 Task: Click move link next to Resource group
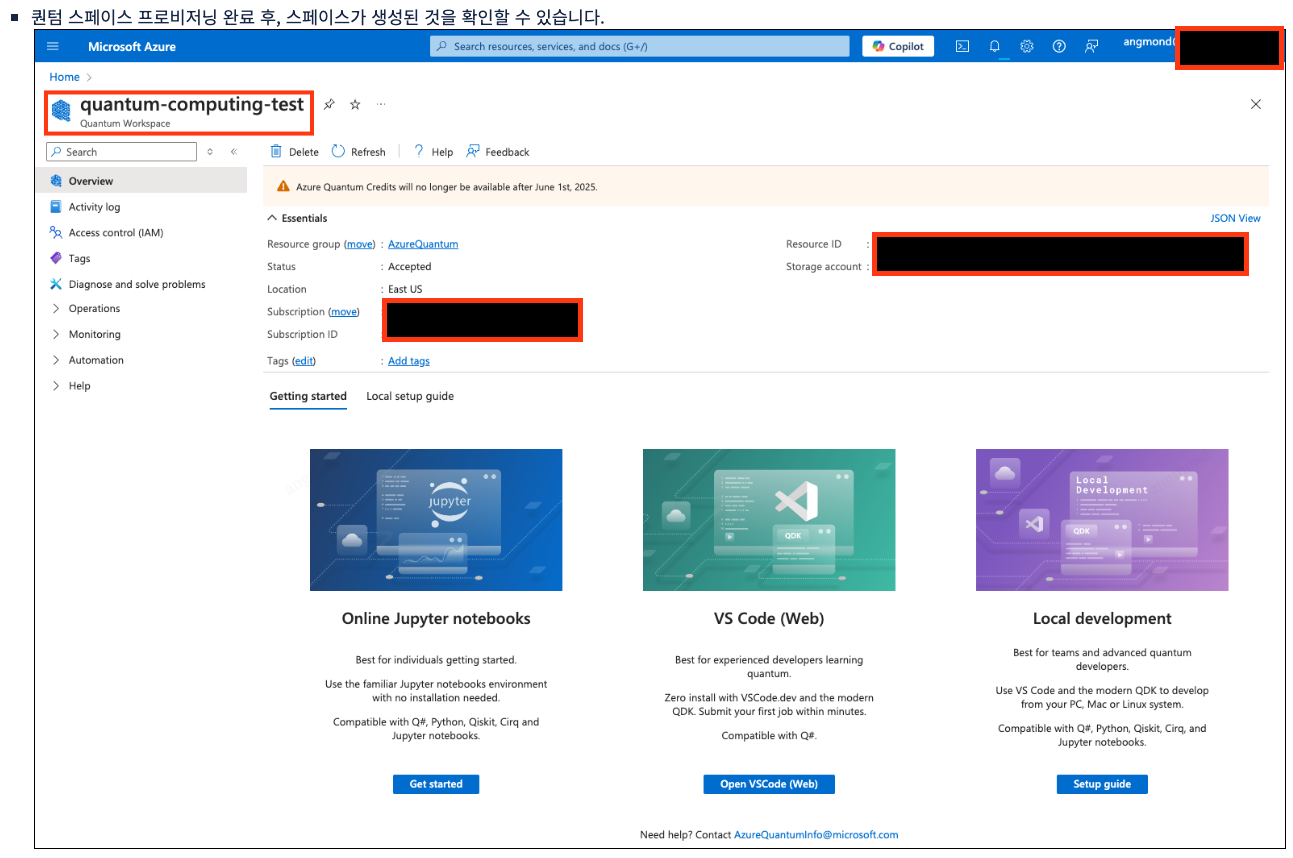(359, 244)
